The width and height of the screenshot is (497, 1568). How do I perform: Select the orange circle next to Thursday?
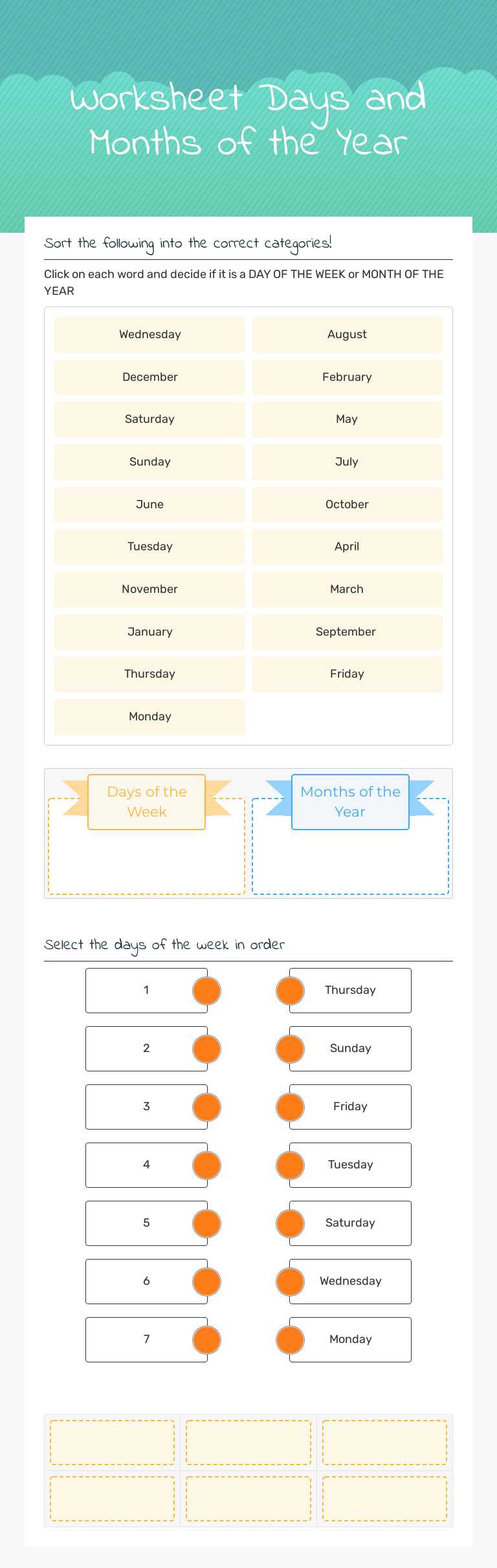[x=289, y=990]
